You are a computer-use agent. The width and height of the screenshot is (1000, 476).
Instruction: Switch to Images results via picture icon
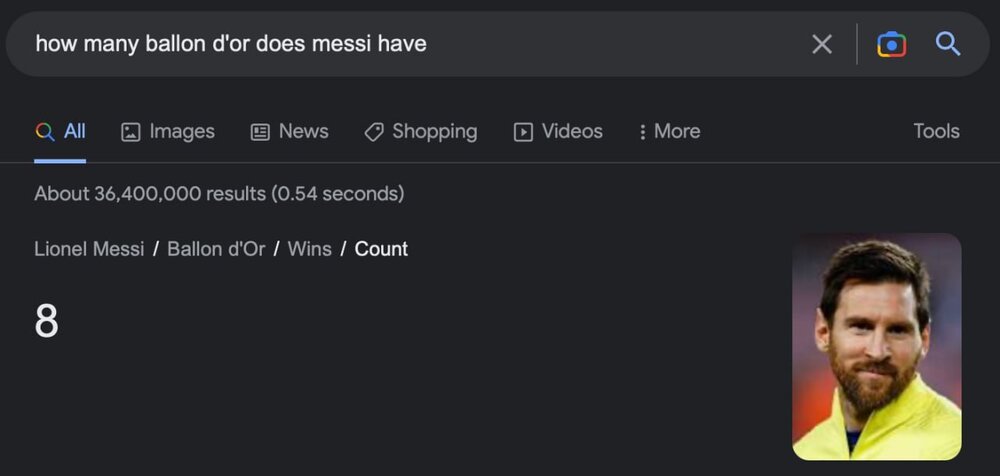point(131,132)
